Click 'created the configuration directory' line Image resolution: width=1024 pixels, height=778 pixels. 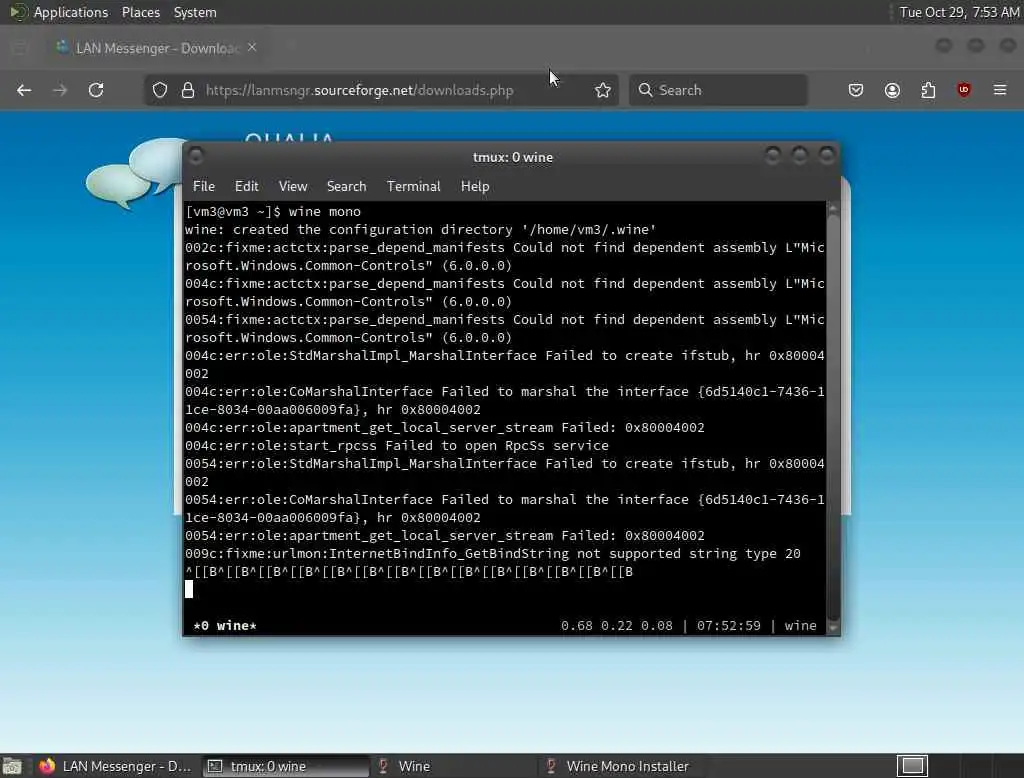click(x=421, y=229)
